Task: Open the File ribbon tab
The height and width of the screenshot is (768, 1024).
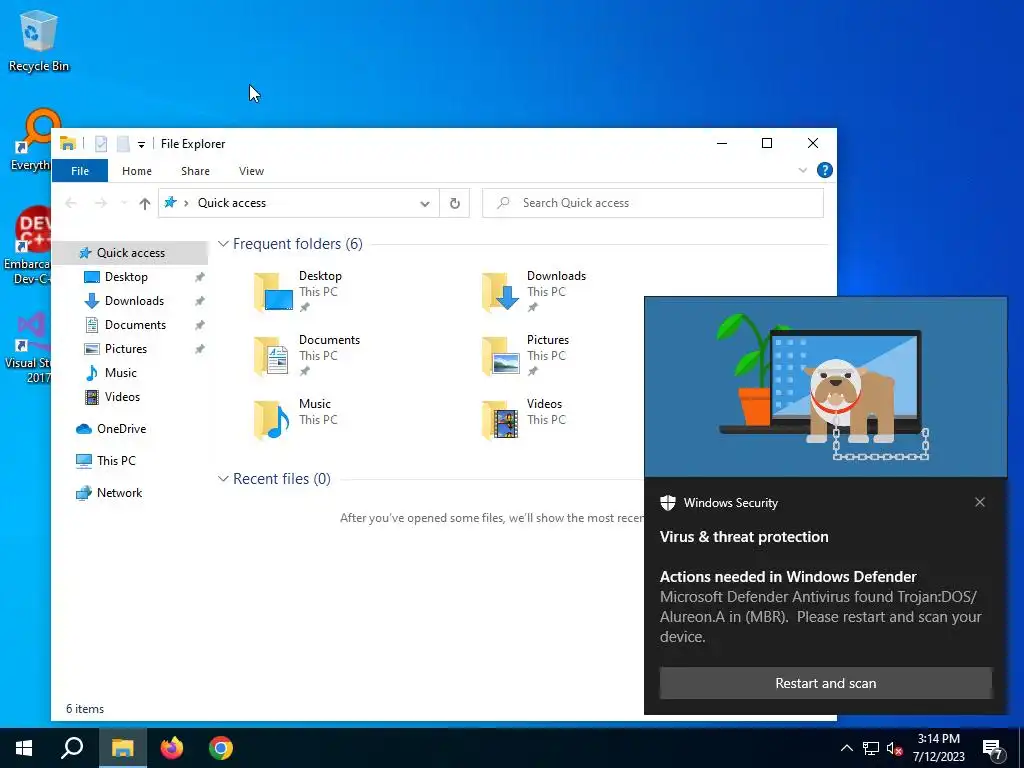Action: 80,171
